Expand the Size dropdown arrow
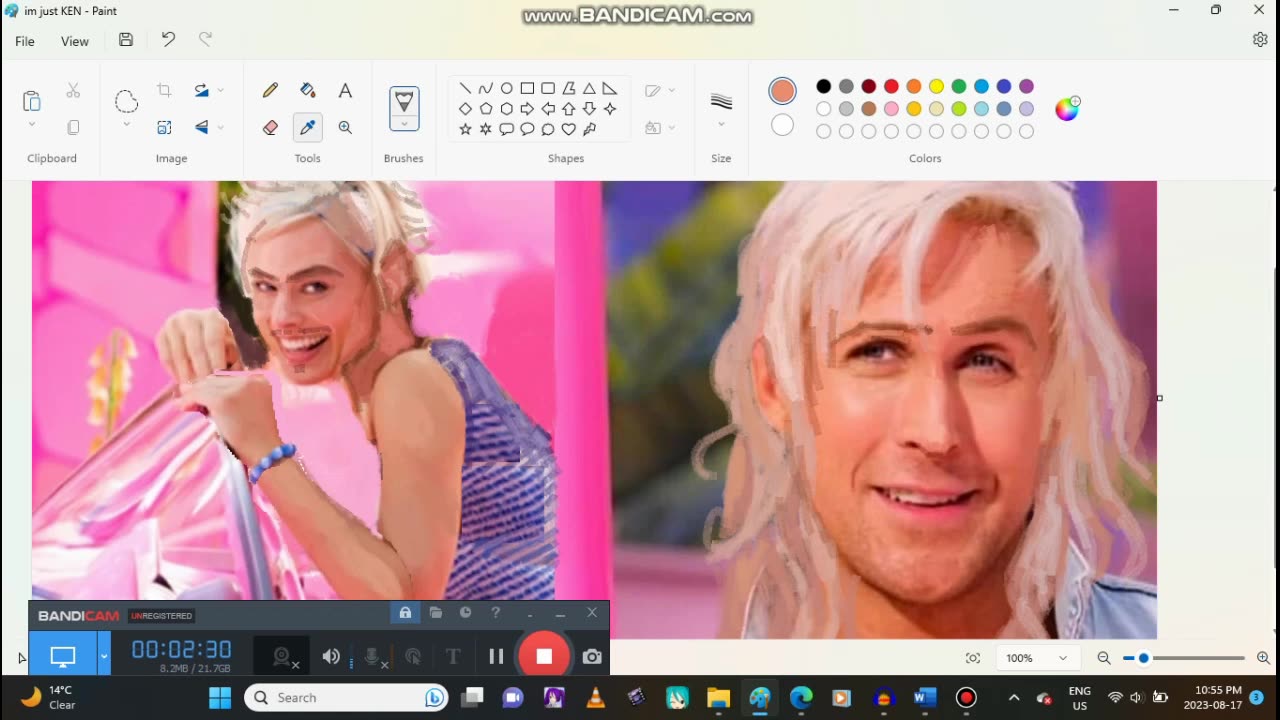Screen dimensions: 1280x720 [721, 125]
